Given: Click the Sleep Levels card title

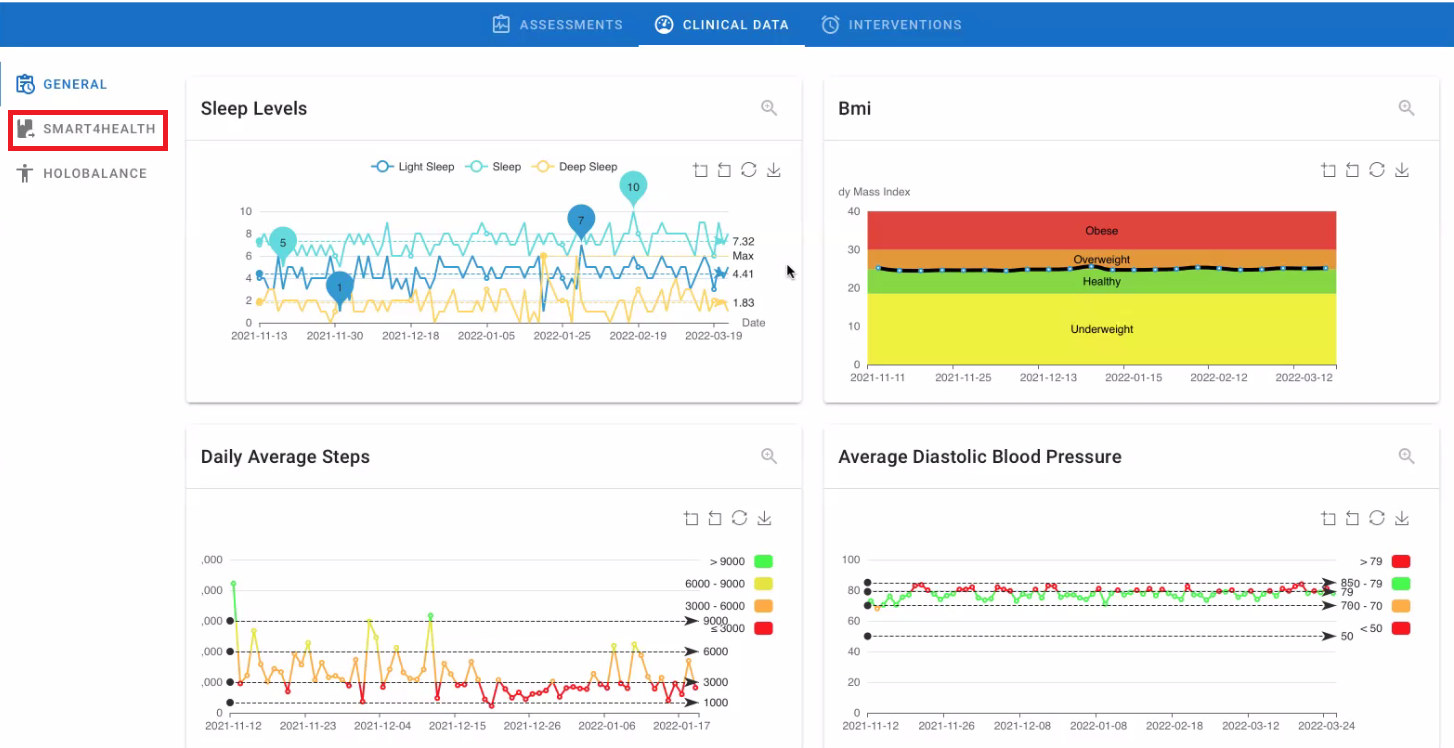Looking at the screenshot, I should (x=254, y=108).
